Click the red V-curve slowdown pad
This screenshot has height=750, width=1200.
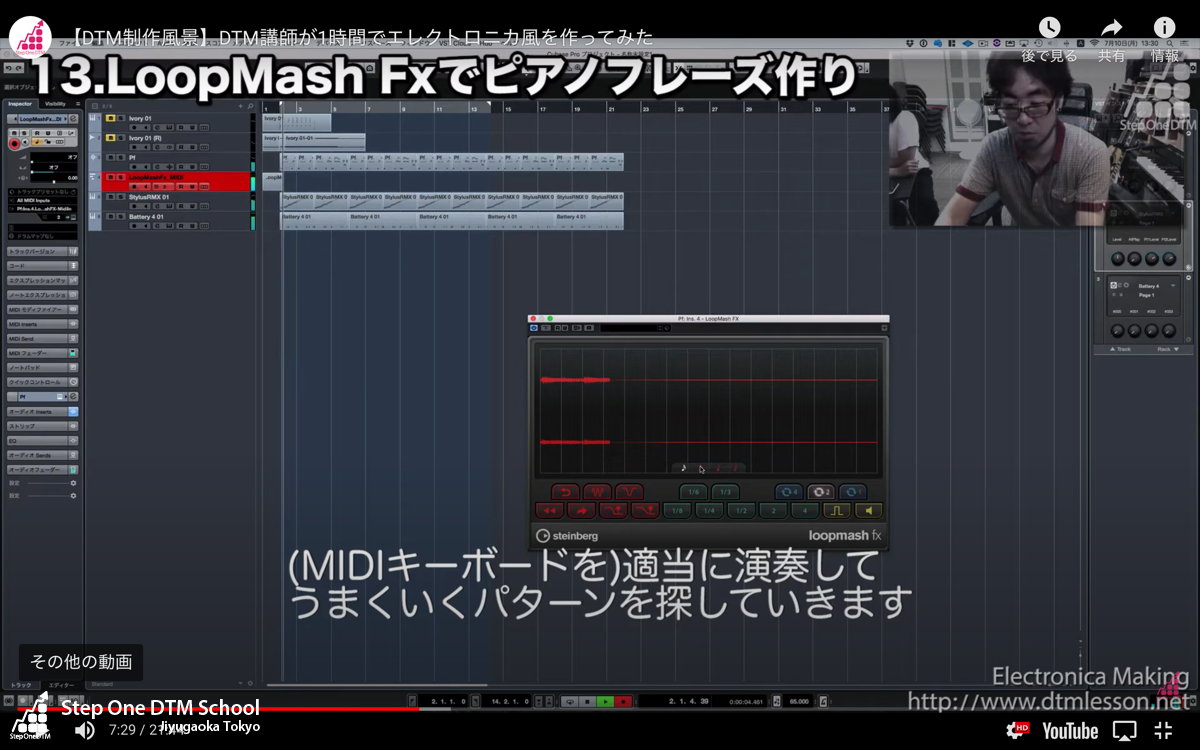tap(630, 492)
